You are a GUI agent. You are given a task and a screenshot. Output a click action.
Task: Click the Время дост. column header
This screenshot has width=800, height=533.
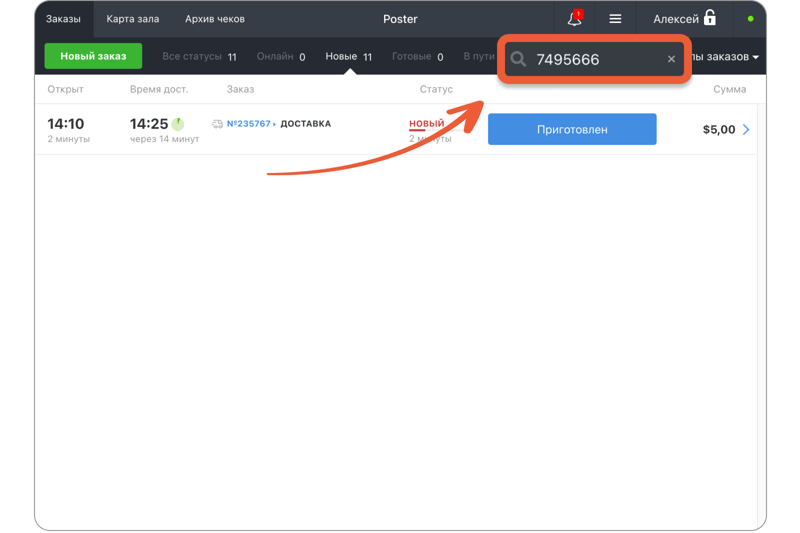(x=159, y=89)
